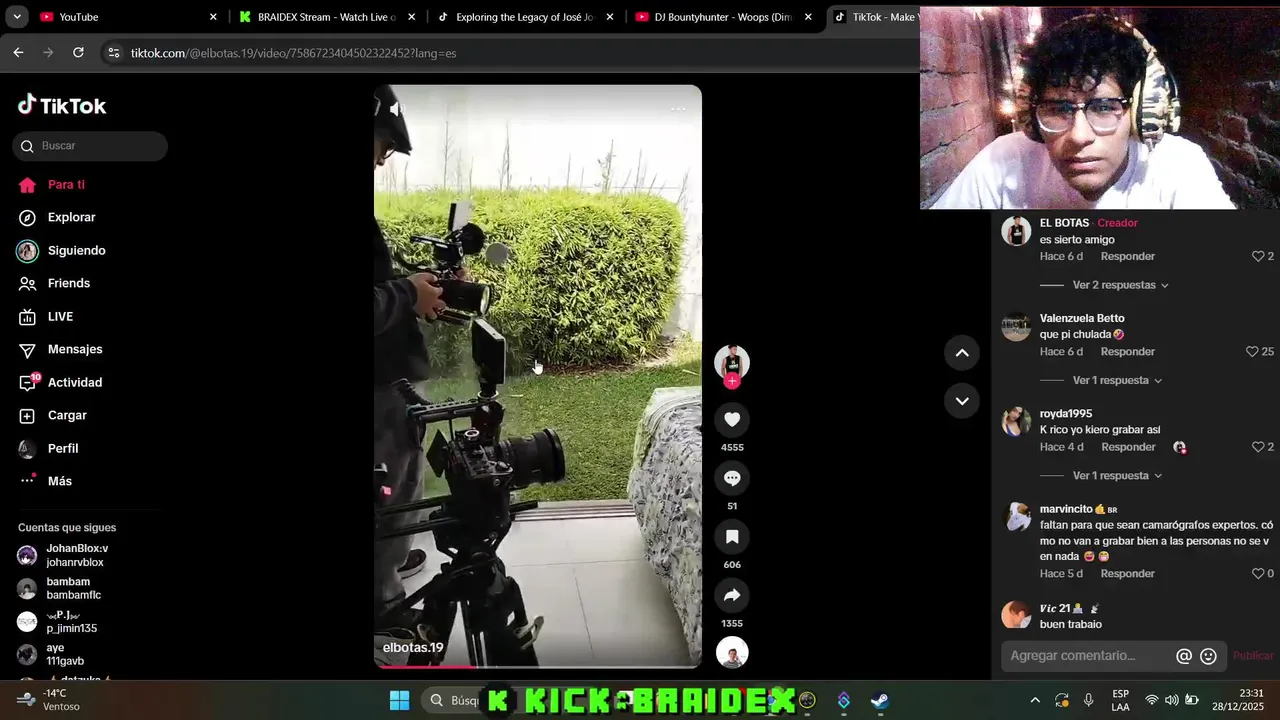1280x720 pixels.
Task: Like Valenzuela Betto's comment heart
Action: 1252,351
